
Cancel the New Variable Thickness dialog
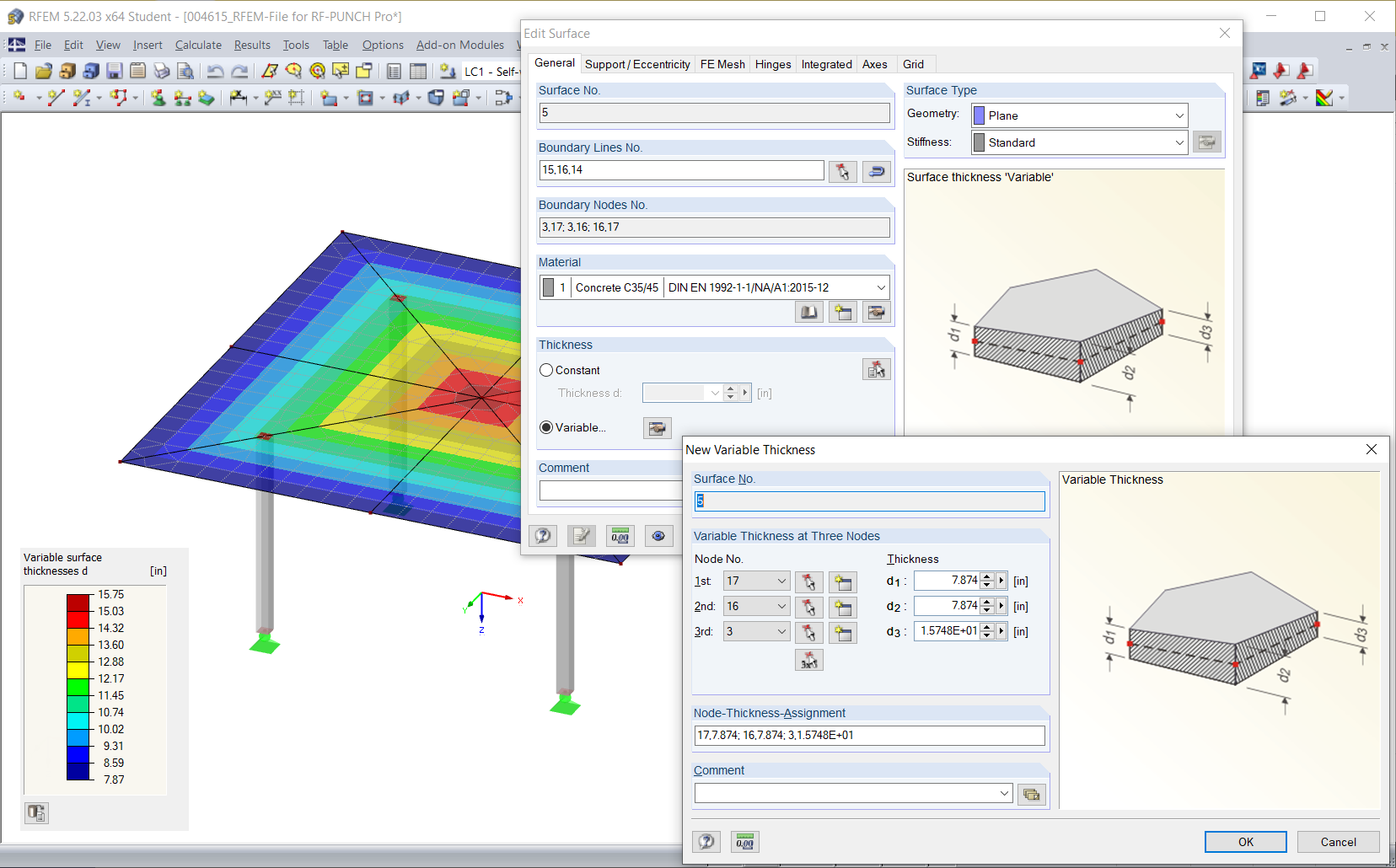[x=1337, y=841]
